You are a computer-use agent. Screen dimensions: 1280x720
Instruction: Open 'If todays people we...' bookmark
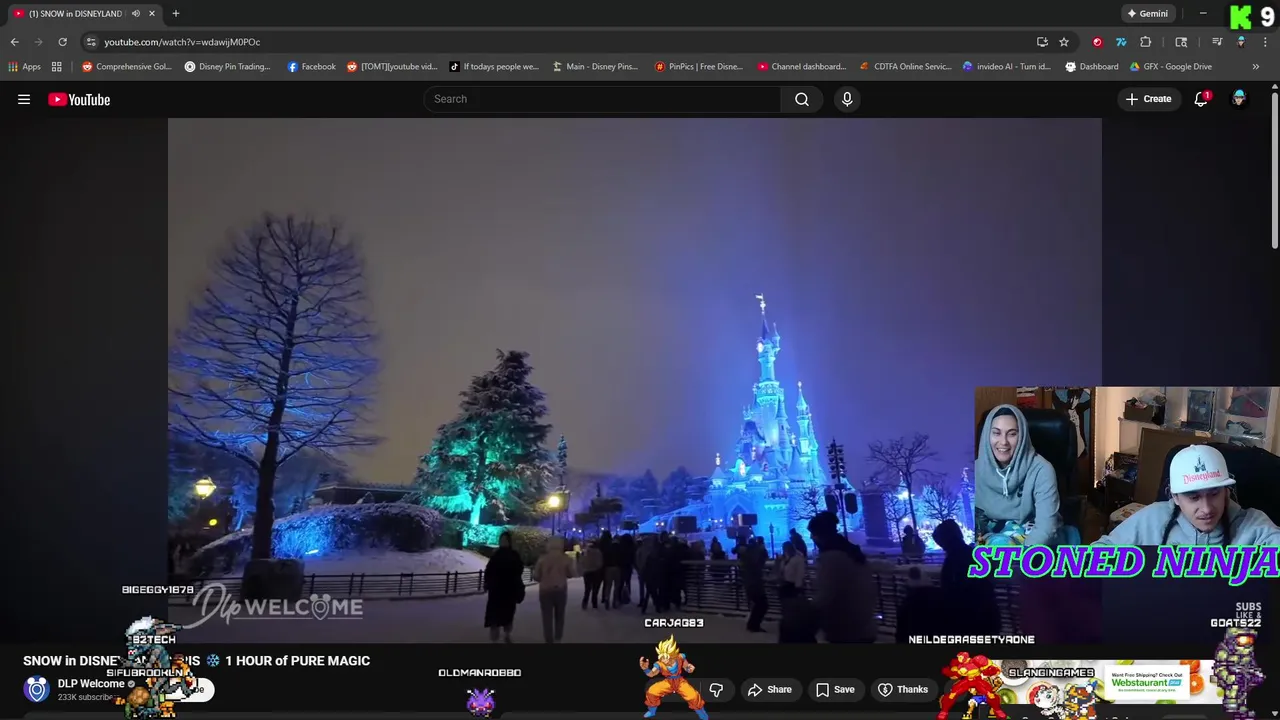[493, 67]
